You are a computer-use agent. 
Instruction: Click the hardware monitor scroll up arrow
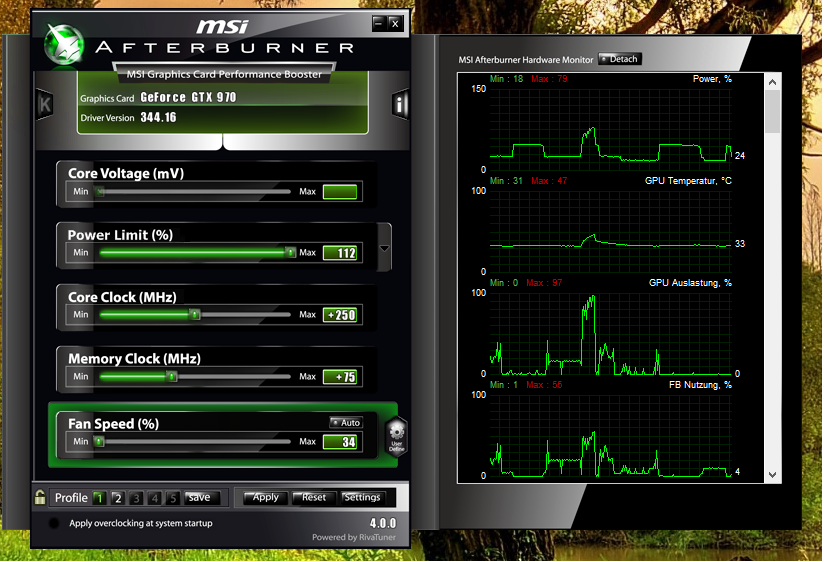pyautogui.click(x=772, y=82)
